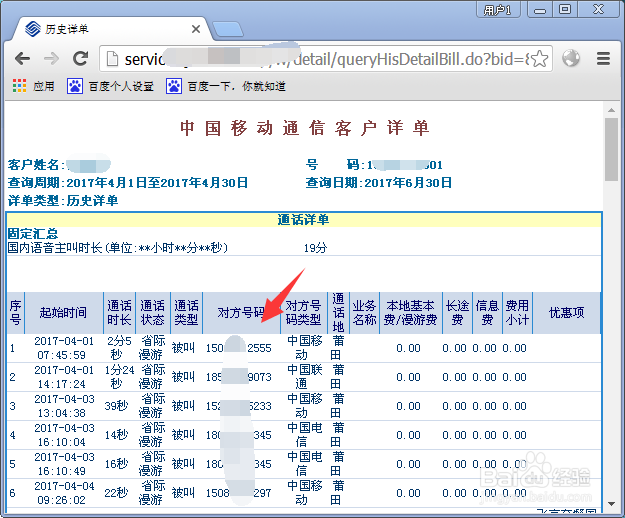The width and height of the screenshot is (625, 518).
Task: Bookmark this page with the star icon
Action: (x=540, y=59)
